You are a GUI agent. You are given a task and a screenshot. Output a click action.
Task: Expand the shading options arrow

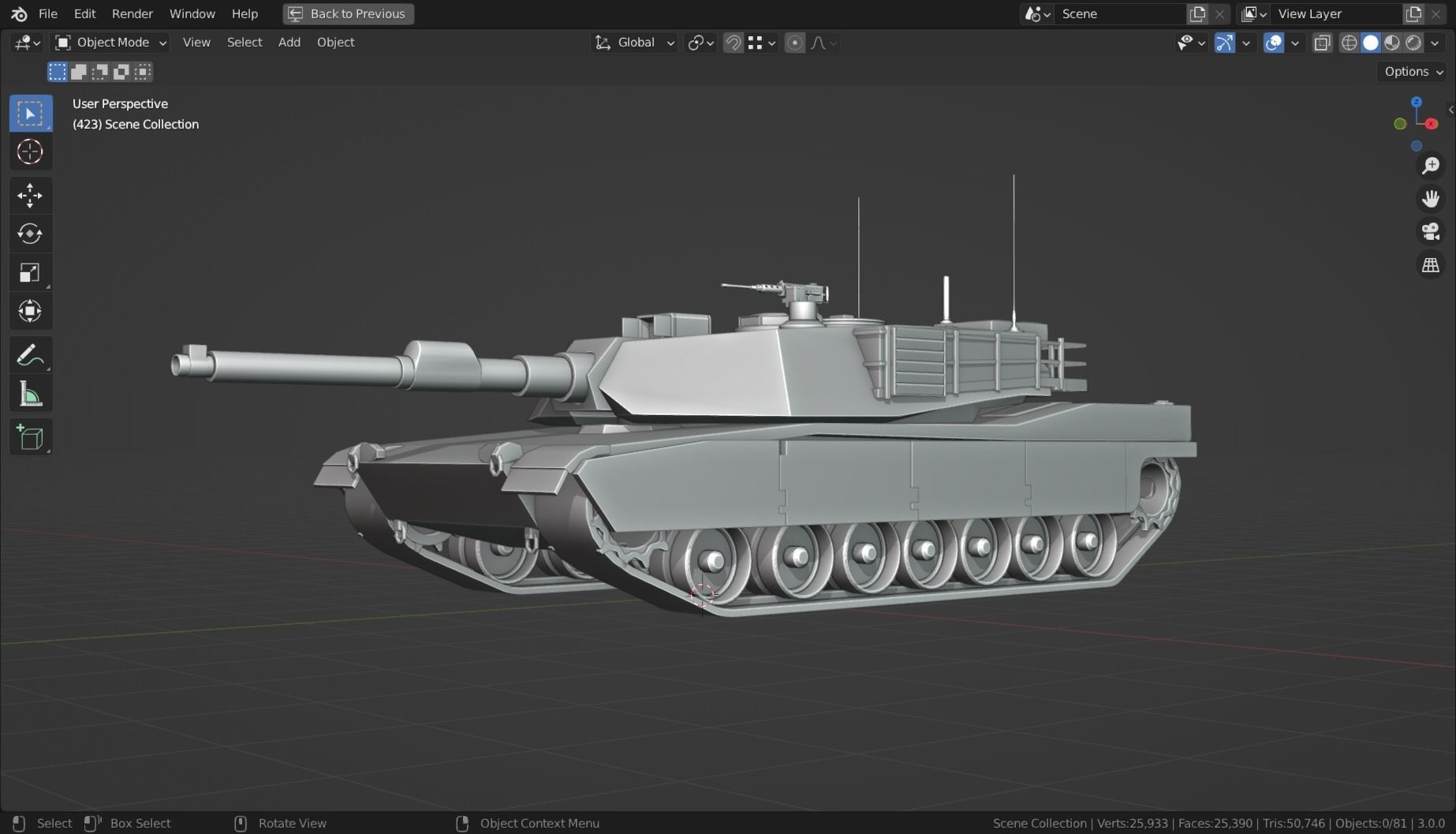(1435, 43)
